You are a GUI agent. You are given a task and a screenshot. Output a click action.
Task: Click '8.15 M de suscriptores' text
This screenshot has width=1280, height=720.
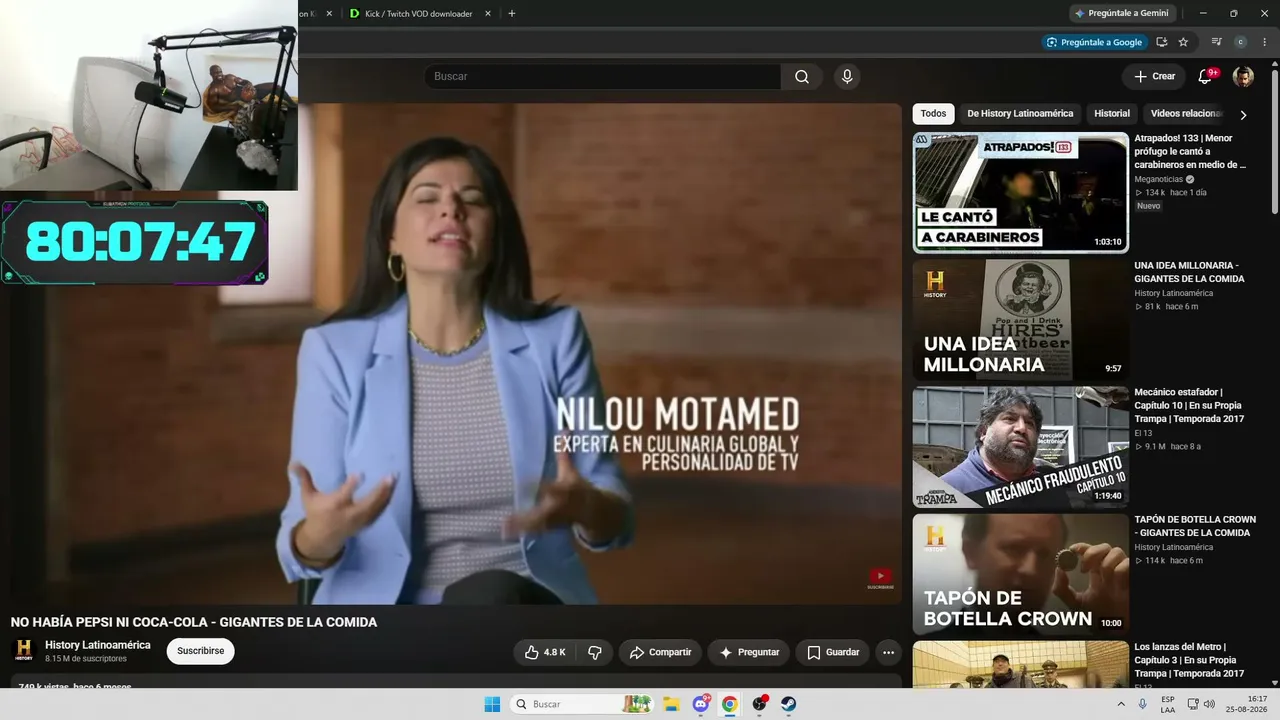[86, 659]
